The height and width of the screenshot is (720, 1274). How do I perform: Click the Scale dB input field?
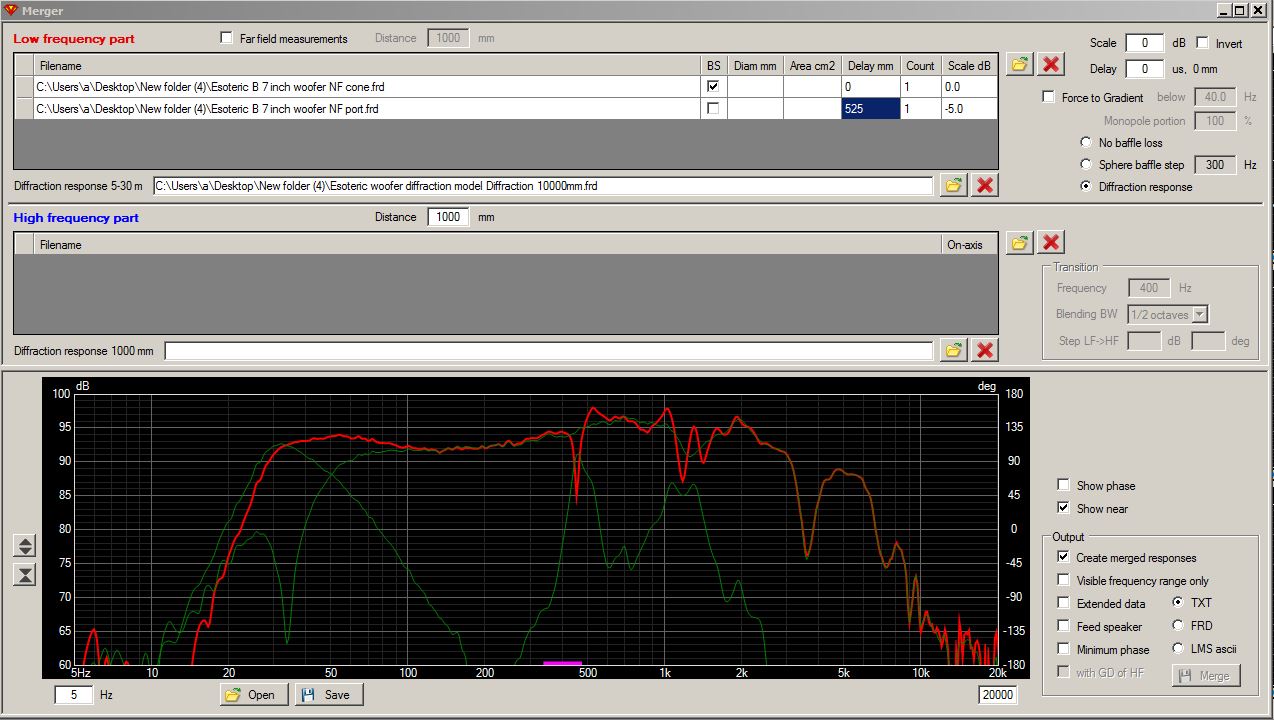(1144, 43)
